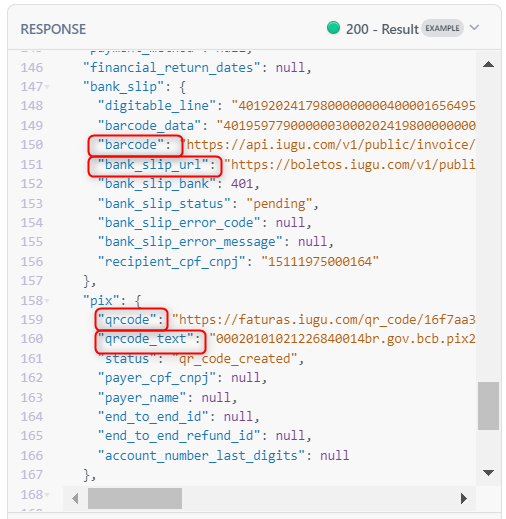The height and width of the screenshot is (519, 506).
Task: Click the "payer_name" key
Action: pyautogui.click(x=142, y=398)
